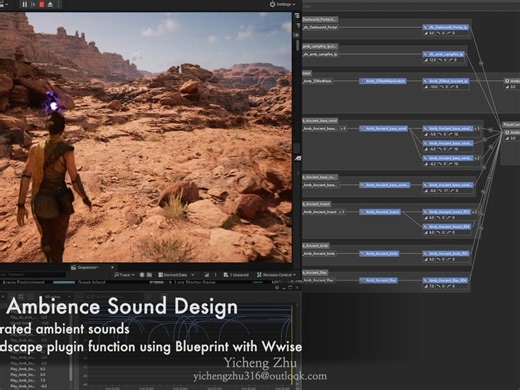The width and height of the screenshot is (520, 390).
Task: Click the sfx_amb_campfire_lp event action
Action: pyautogui.click(x=320, y=54)
